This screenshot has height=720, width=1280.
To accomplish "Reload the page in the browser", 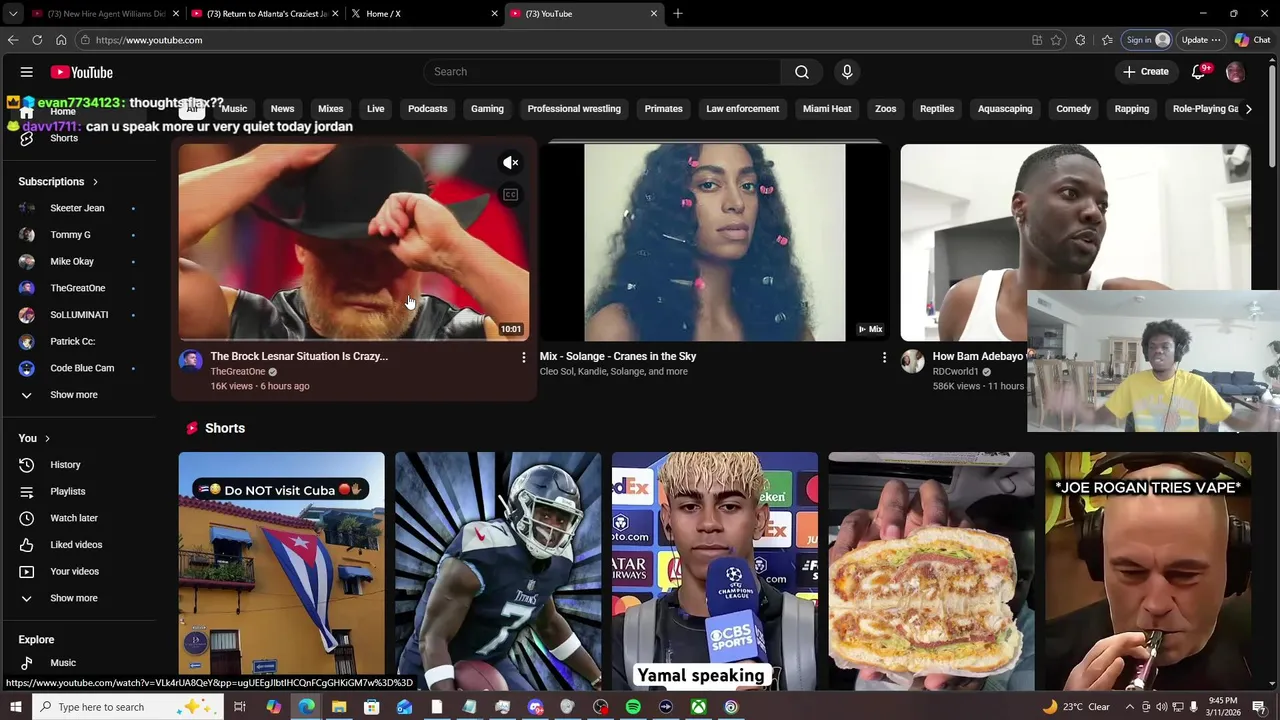I will [37, 40].
